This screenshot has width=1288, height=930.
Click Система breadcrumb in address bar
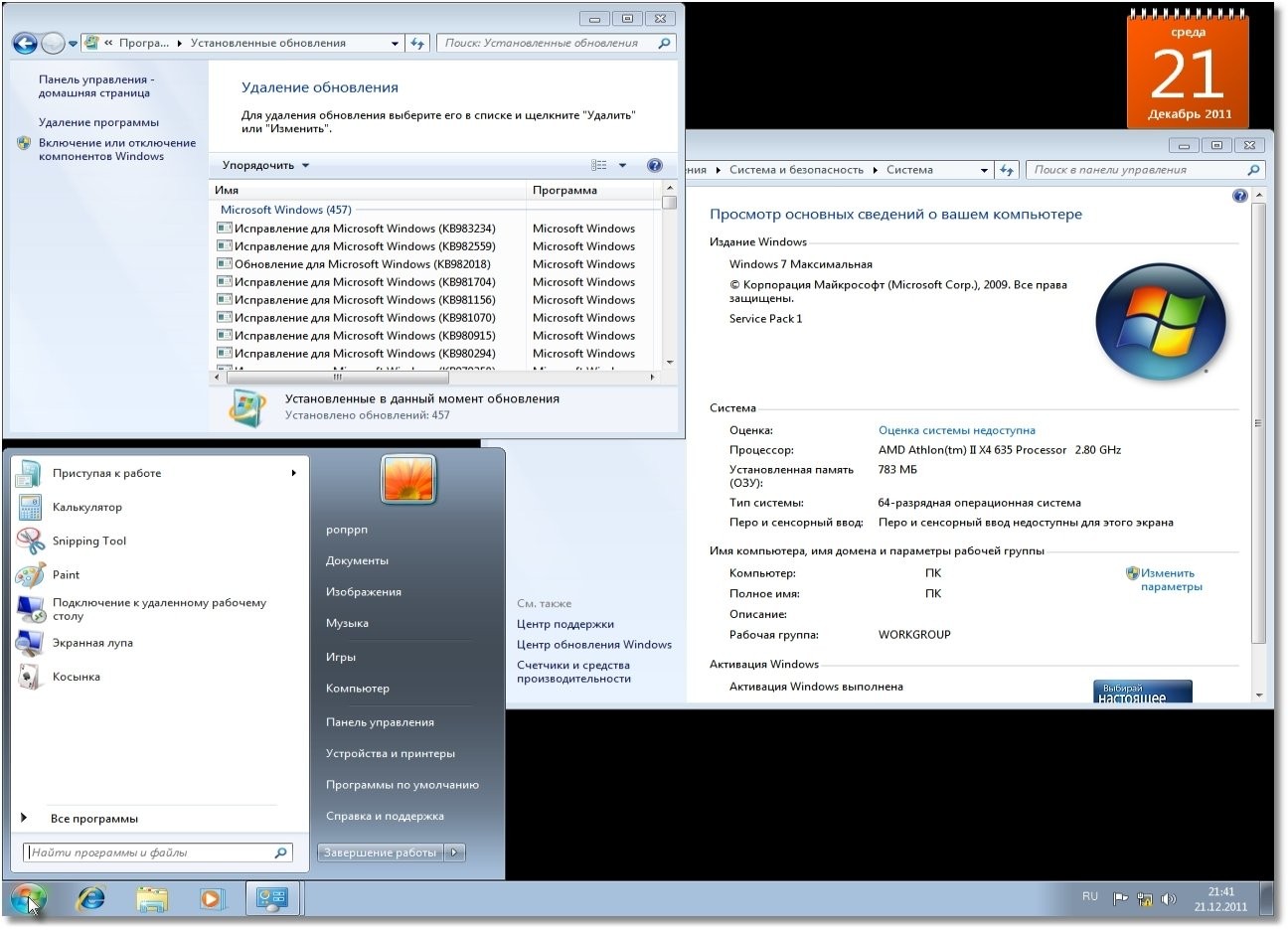coord(909,170)
